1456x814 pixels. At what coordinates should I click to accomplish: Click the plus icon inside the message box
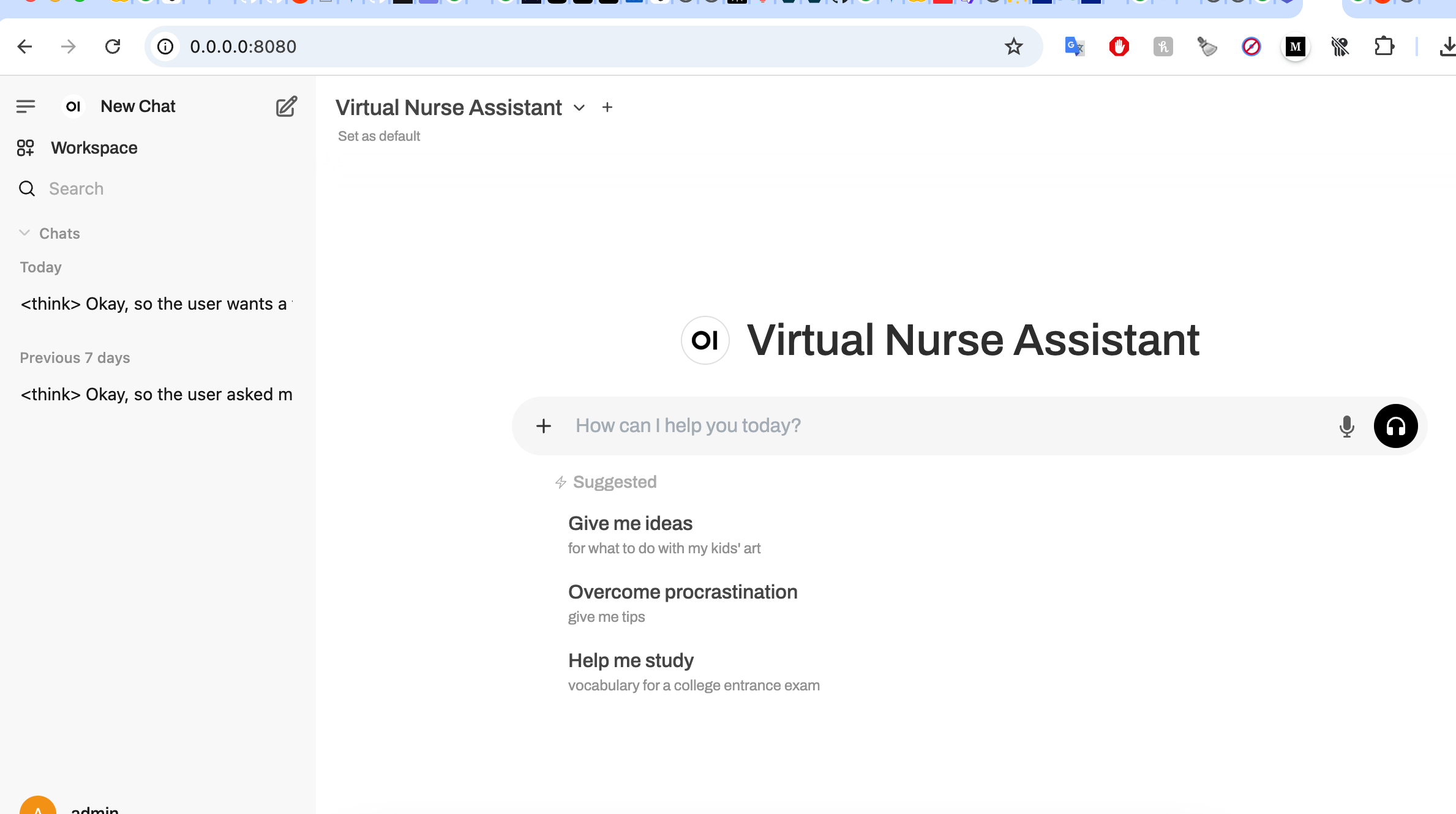point(544,425)
